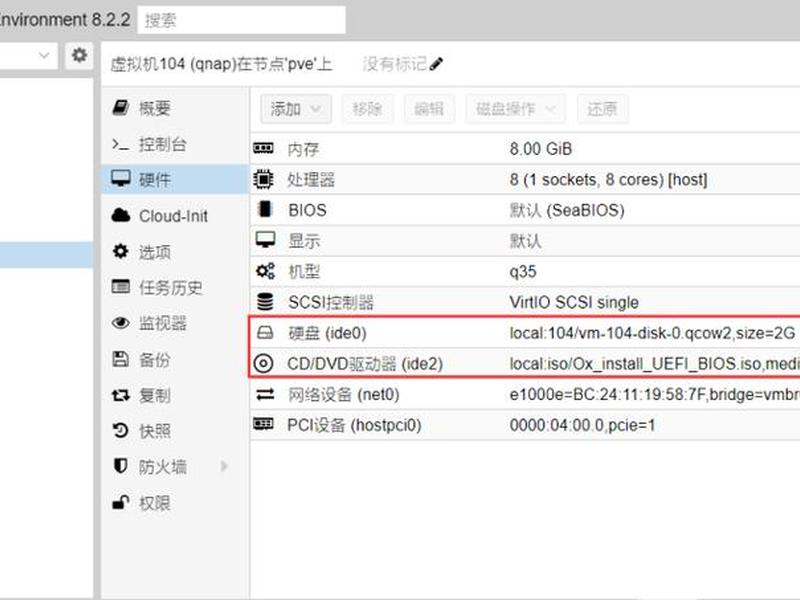Click the 硬盘 (ide0) drive icon

pyautogui.click(x=265, y=333)
